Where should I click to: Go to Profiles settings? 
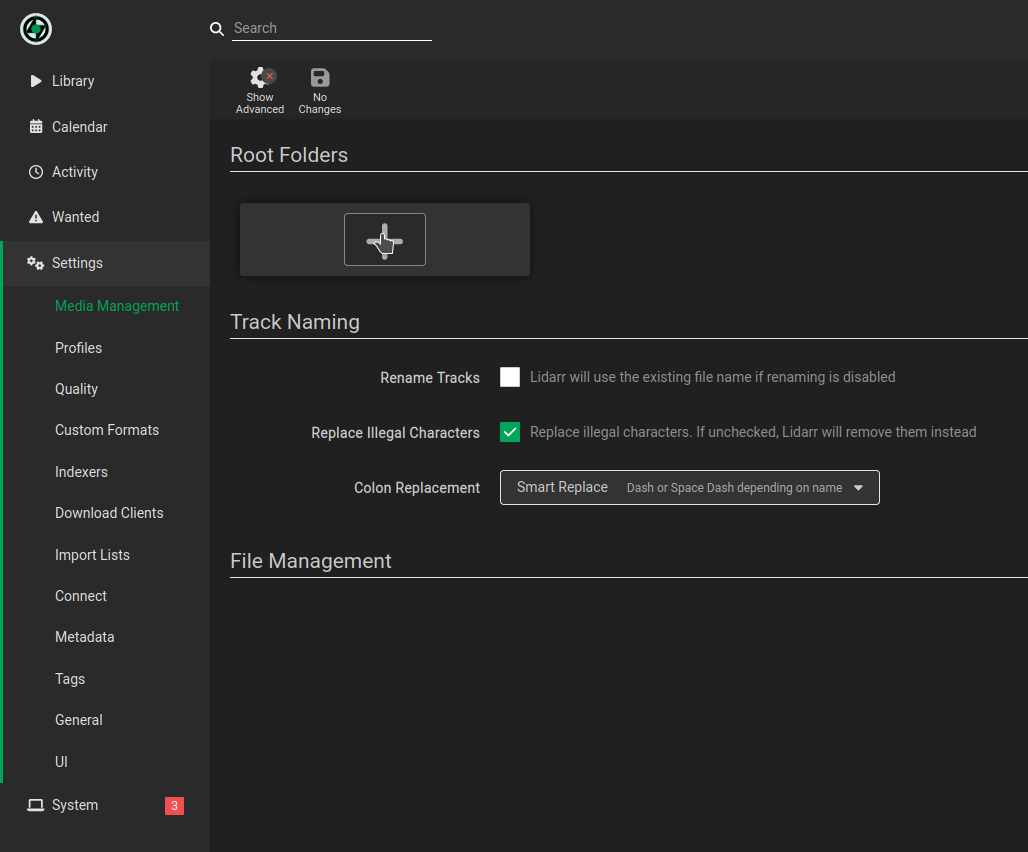pos(79,348)
